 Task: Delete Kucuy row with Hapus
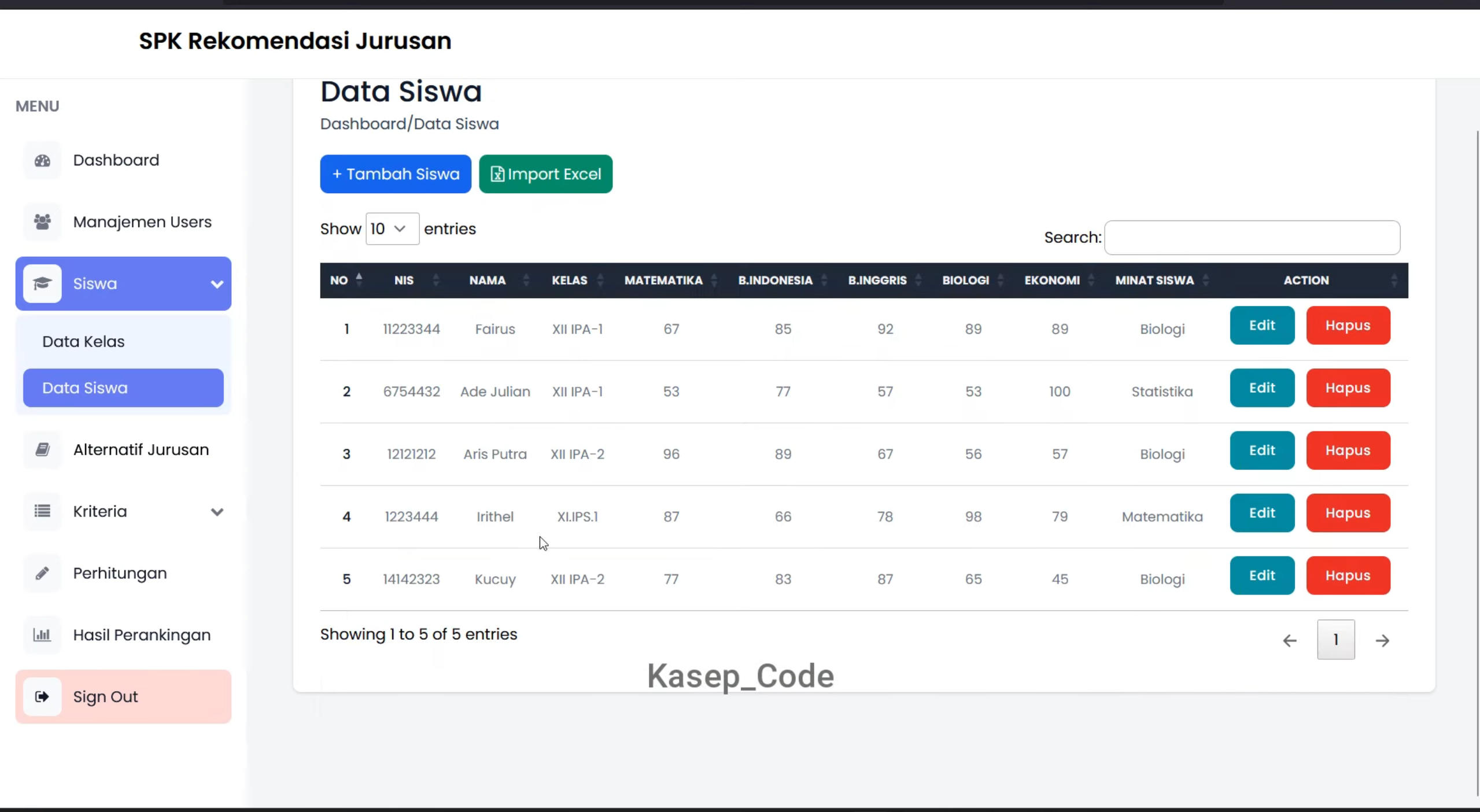coord(1348,575)
